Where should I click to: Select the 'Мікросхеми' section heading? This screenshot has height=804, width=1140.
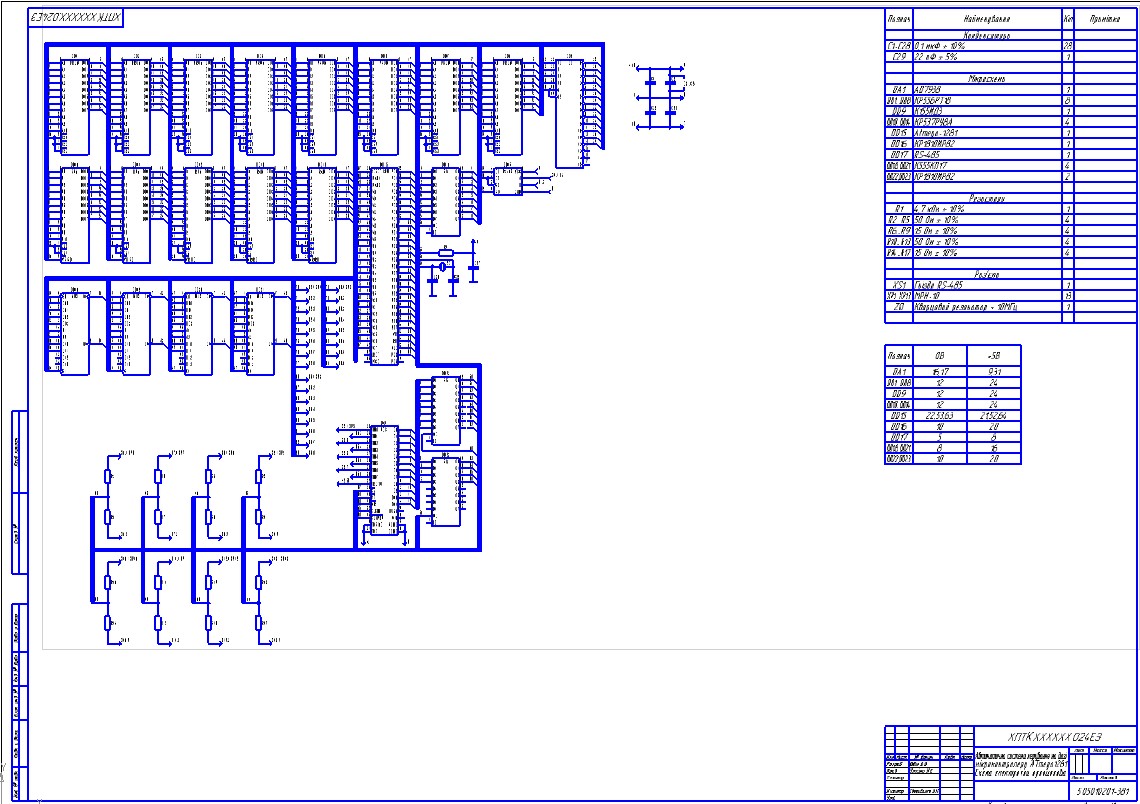click(987, 79)
